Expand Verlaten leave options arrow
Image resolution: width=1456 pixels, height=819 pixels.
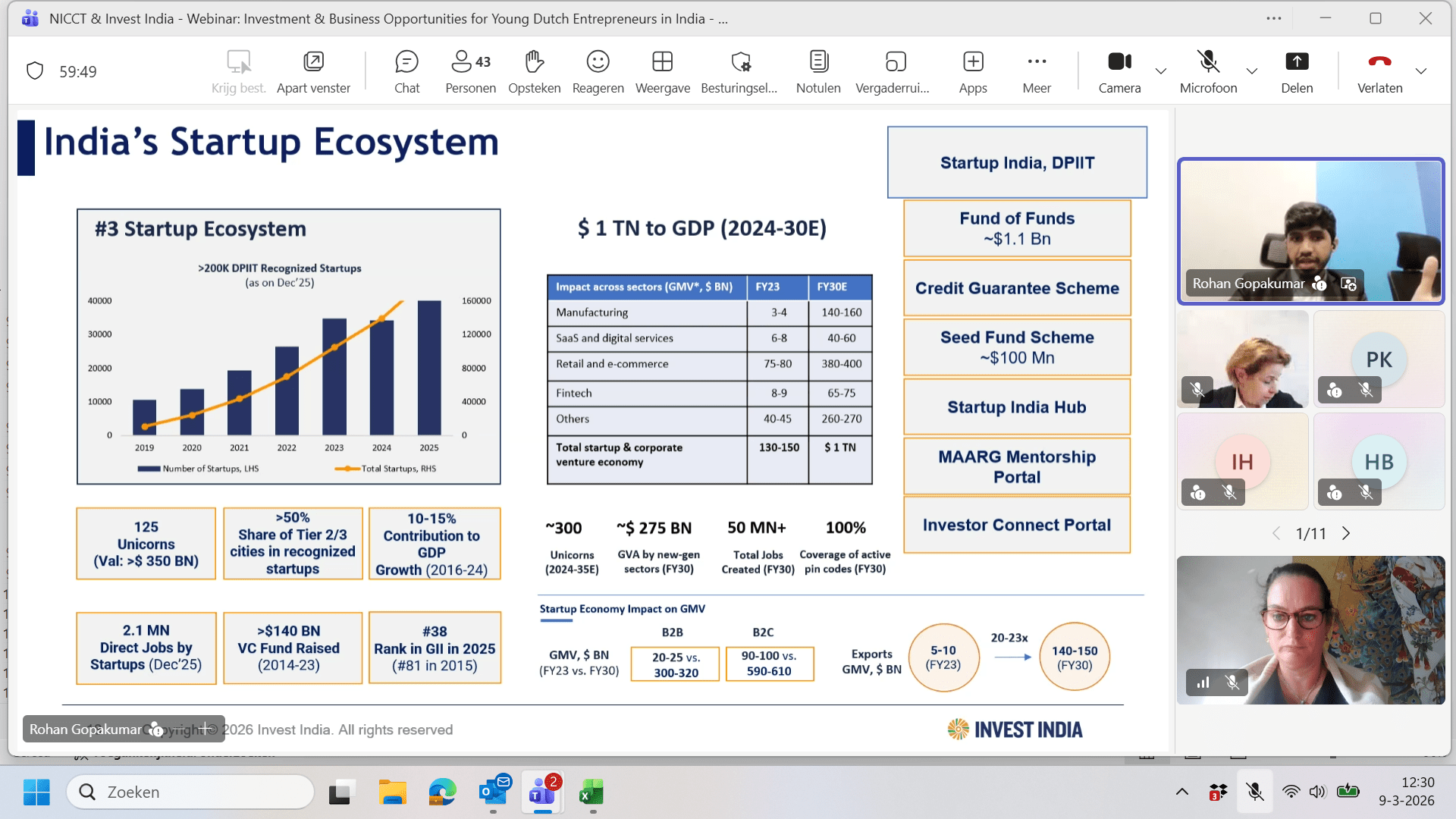(x=1421, y=71)
